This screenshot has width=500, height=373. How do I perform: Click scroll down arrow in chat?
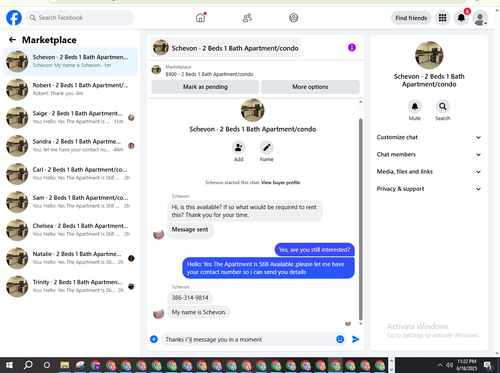coord(360,323)
